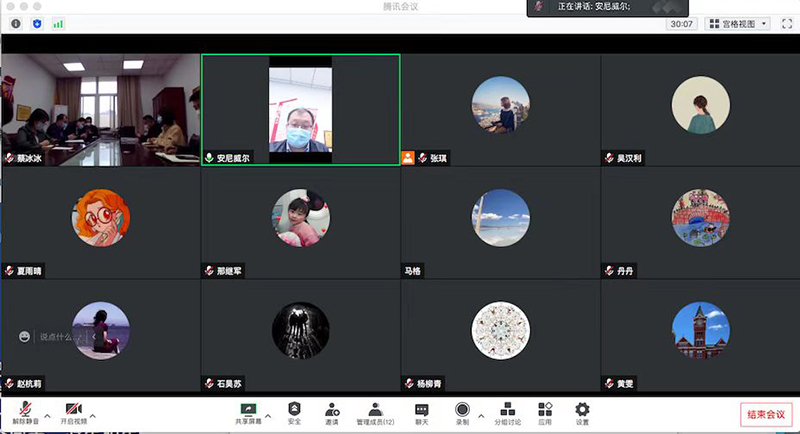
Task: Enter full screen with top-right icon
Action: click(x=785, y=23)
